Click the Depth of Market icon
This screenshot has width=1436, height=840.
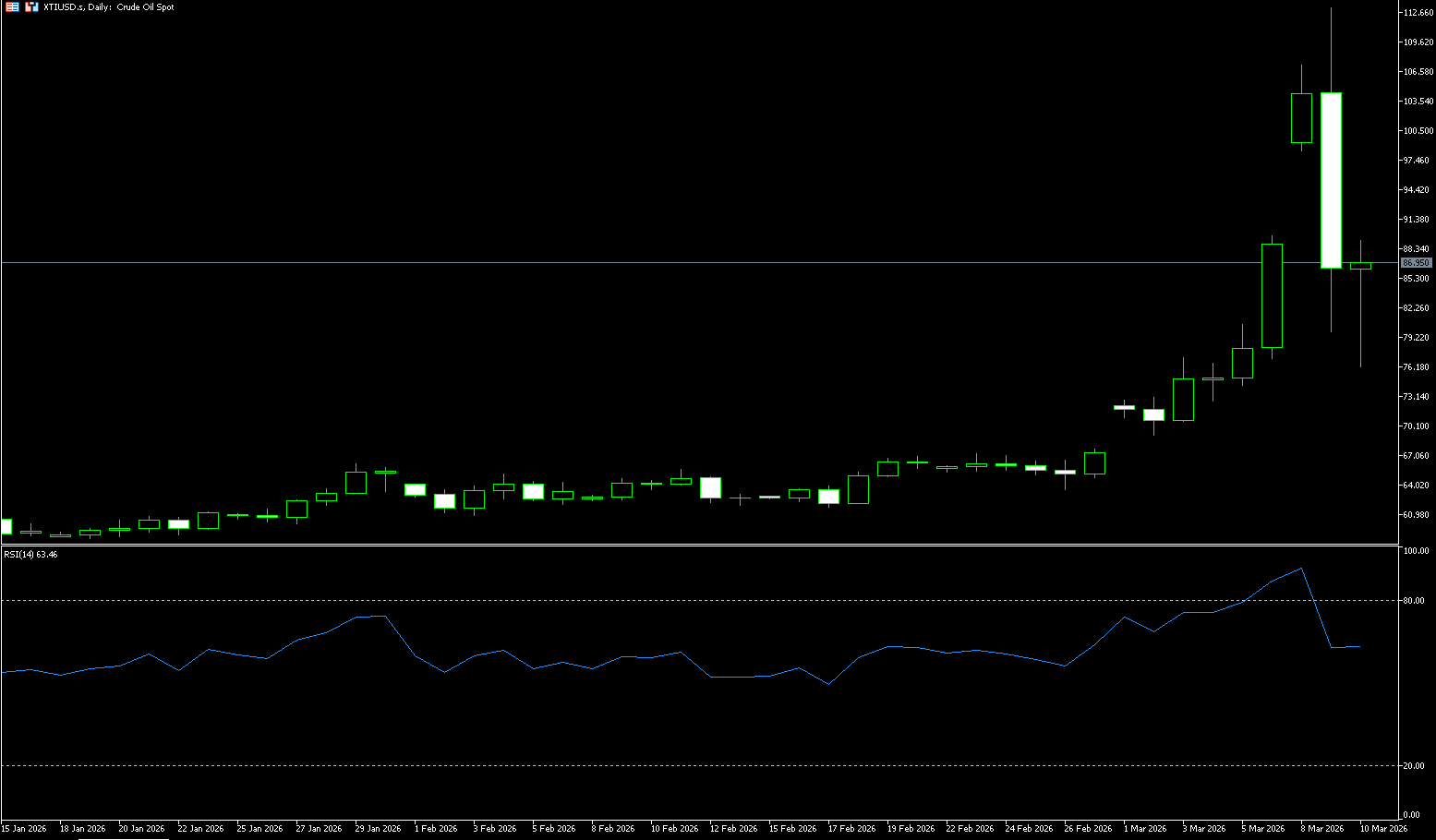point(31,6)
